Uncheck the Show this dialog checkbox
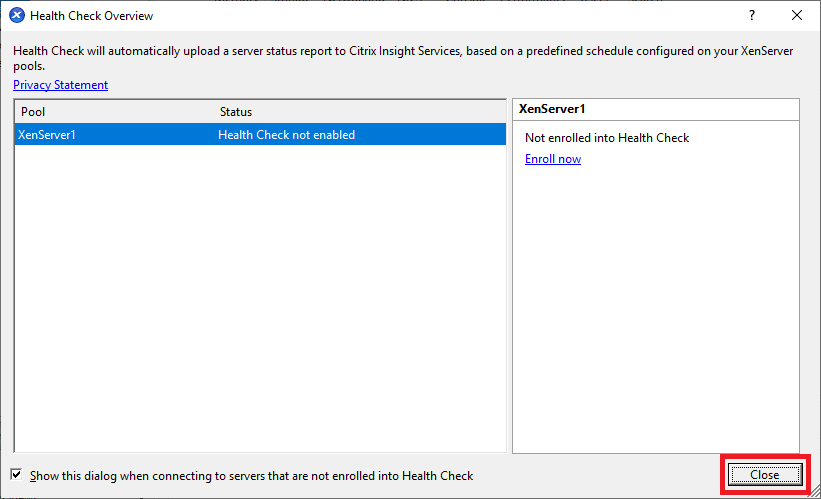The height and width of the screenshot is (499, 821). [17, 475]
